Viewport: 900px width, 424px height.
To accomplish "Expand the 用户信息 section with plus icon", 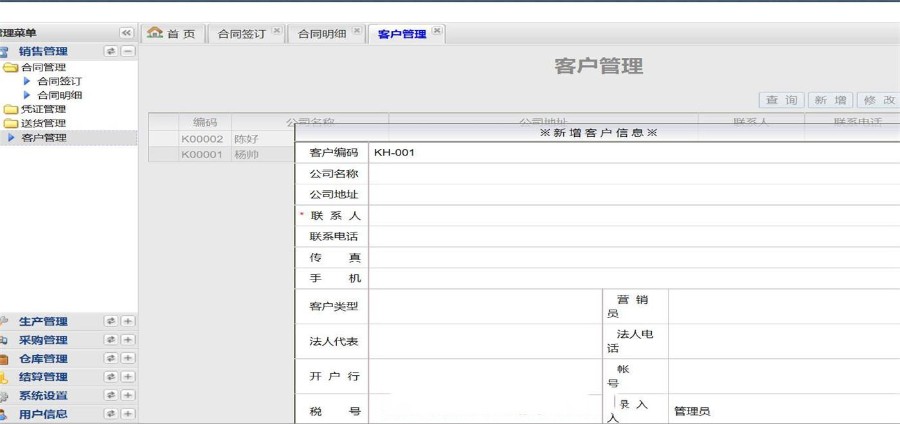I will pyautogui.click(x=128, y=414).
